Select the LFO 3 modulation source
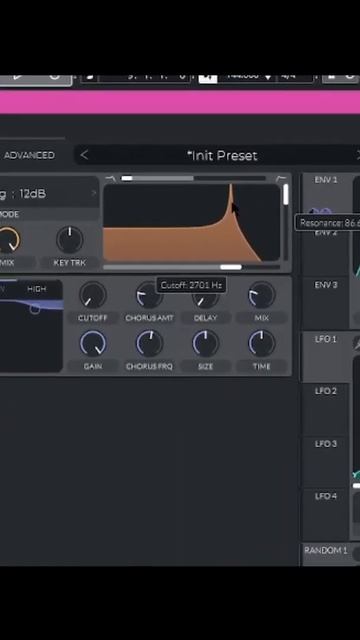Screen dimensions: 360x640 pos(326,462)
